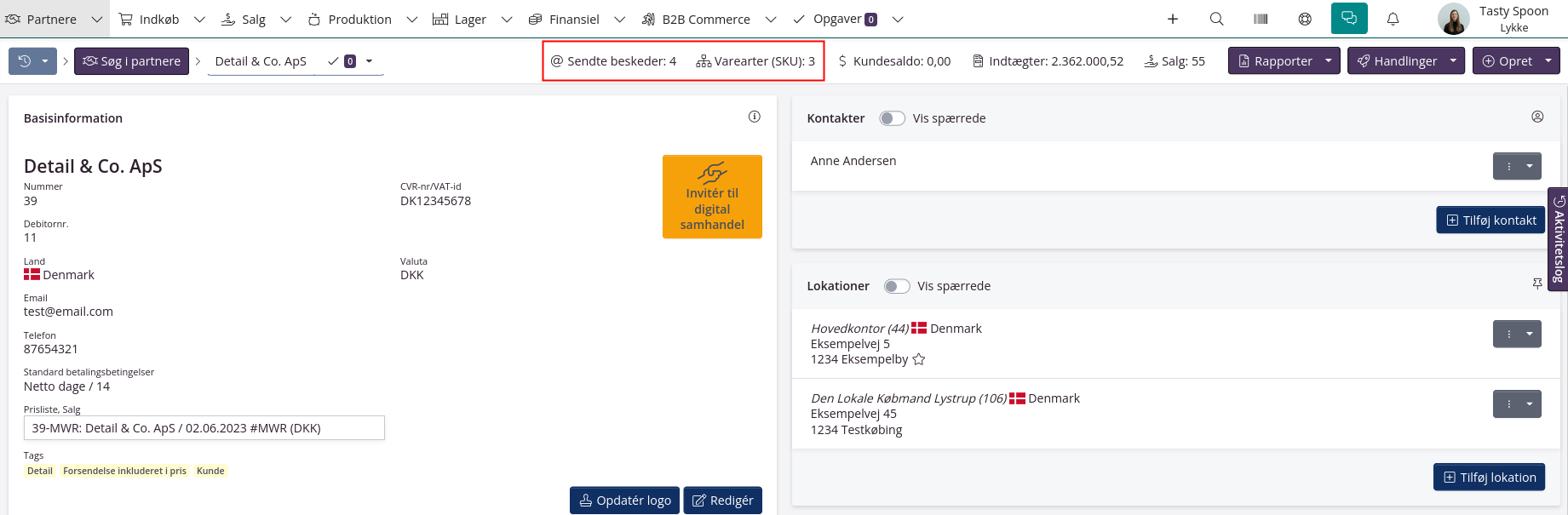Open history dropdown arrow
The width and height of the screenshot is (1568, 515).
tap(45, 61)
